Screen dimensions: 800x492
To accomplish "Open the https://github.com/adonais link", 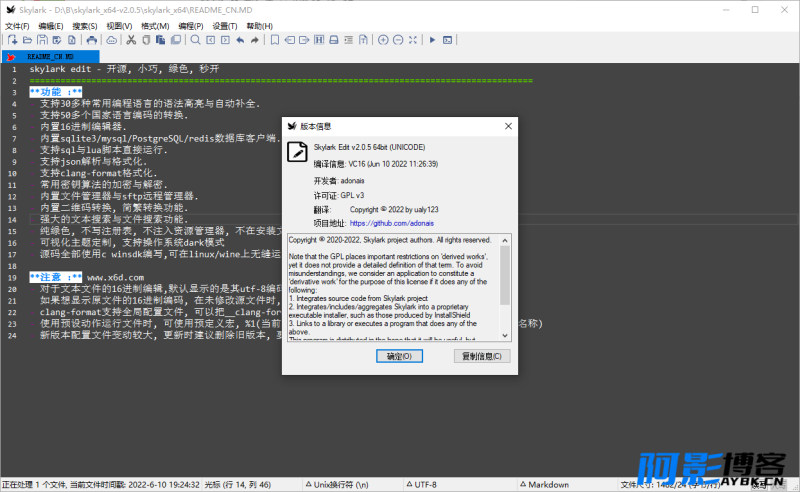I will [392, 223].
